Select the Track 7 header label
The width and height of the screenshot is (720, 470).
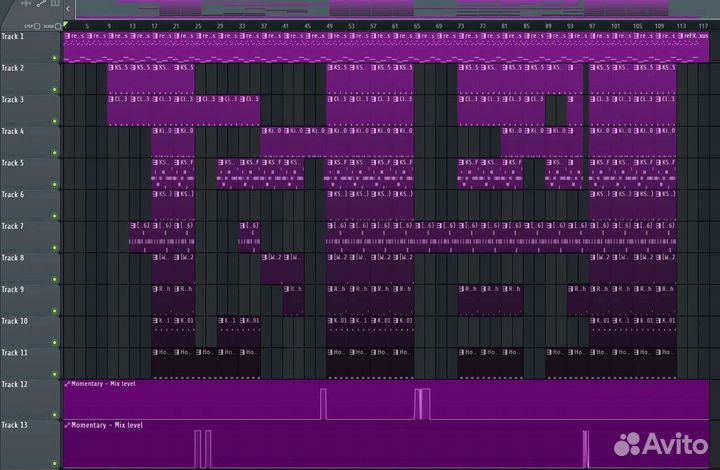pos(14,226)
